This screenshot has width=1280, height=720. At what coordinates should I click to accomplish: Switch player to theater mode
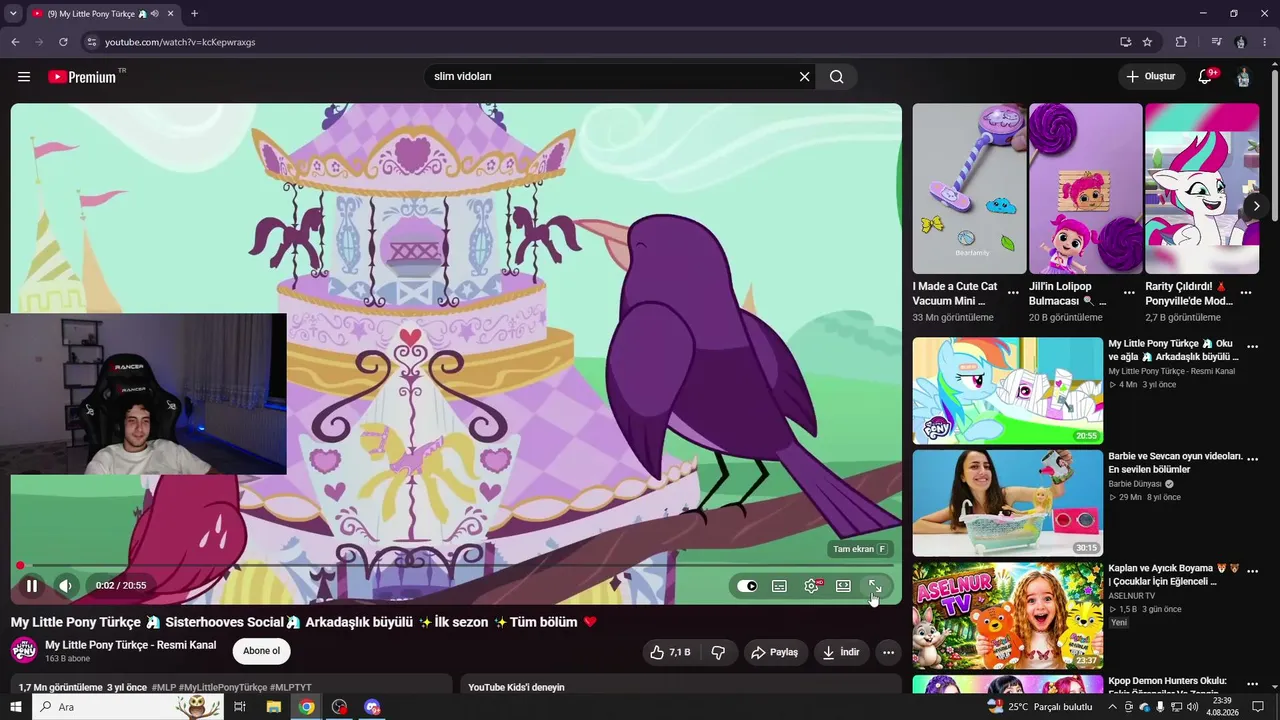[843, 586]
